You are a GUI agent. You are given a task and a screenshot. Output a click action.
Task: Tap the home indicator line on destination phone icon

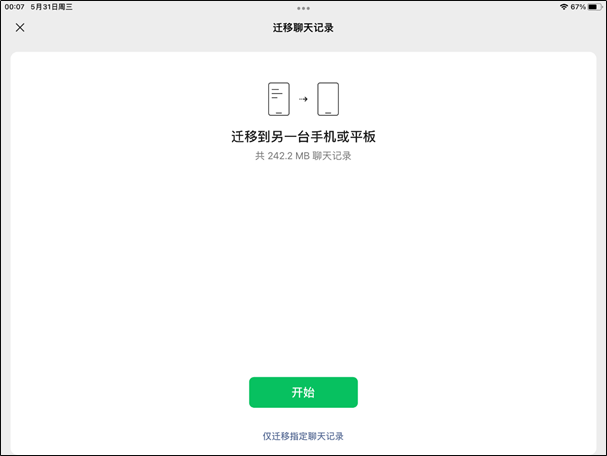tap(328, 113)
